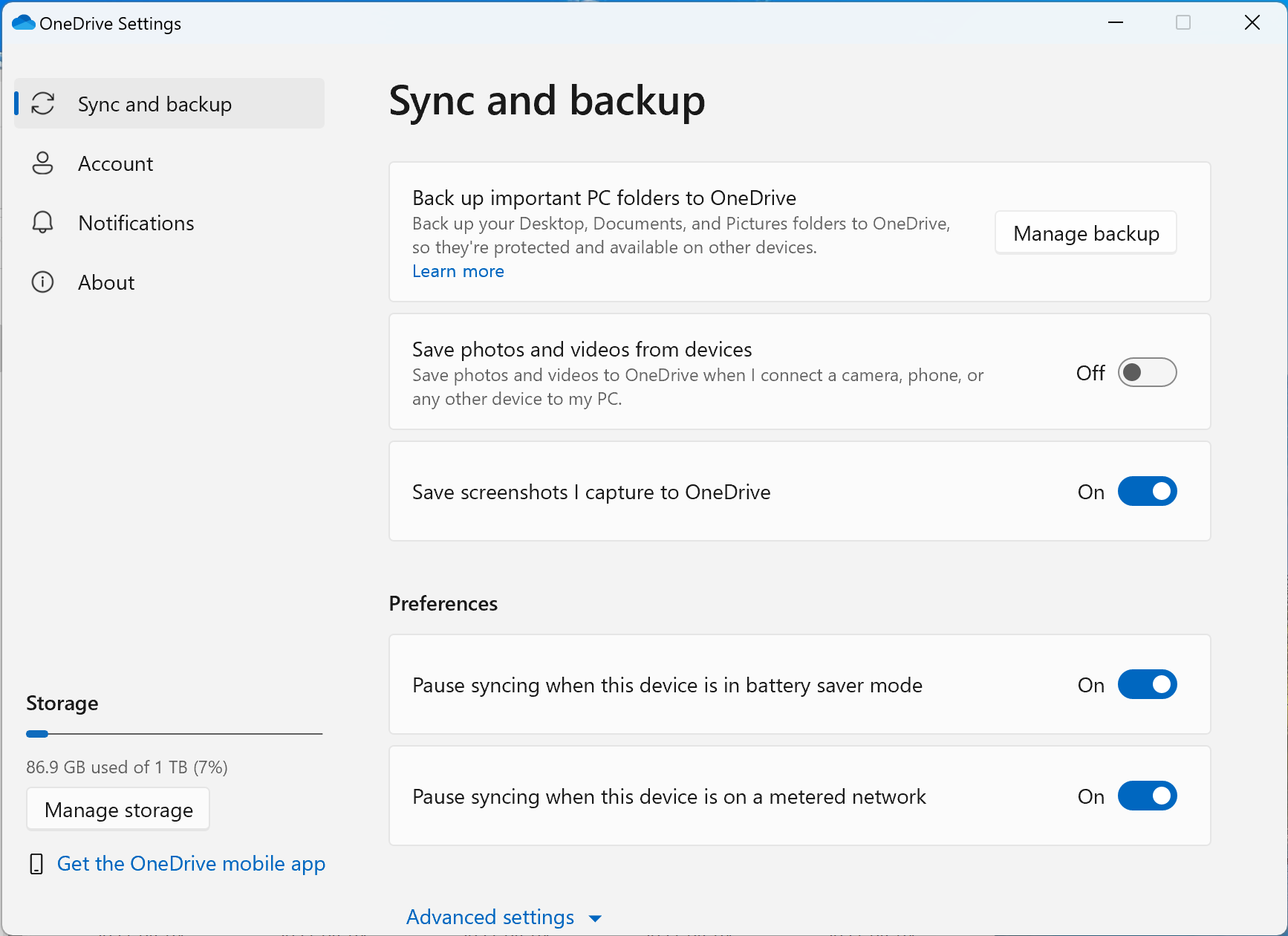Select the About page in sidebar
This screenshot has height=936, width=1288.
[106, 282]
